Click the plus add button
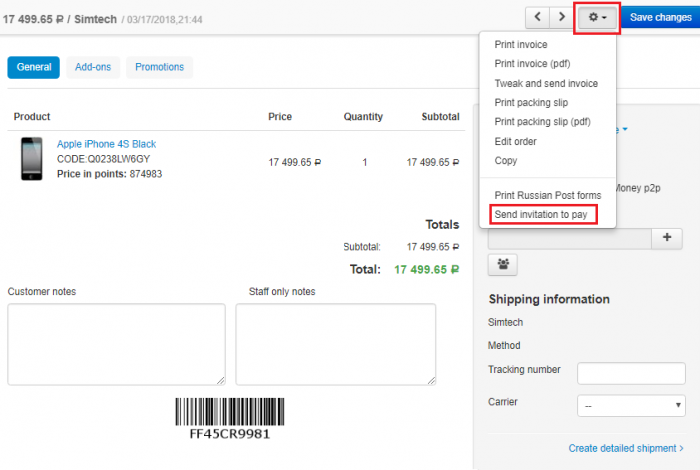700x470 pixels. tap(667, 237)
